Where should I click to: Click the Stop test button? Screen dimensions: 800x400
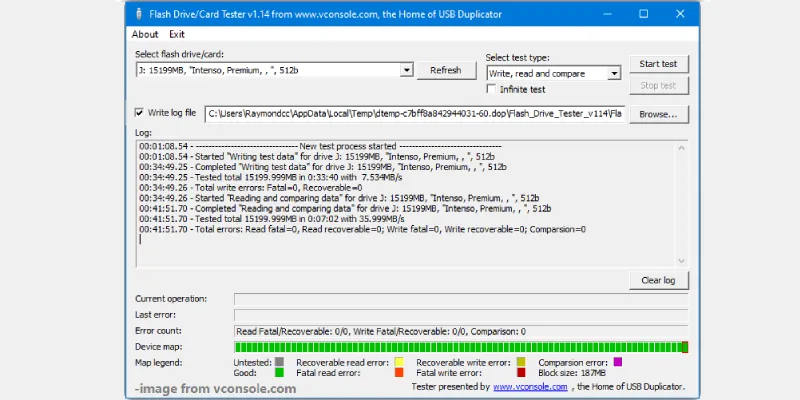pyautogui.click(x=658, y=86)
